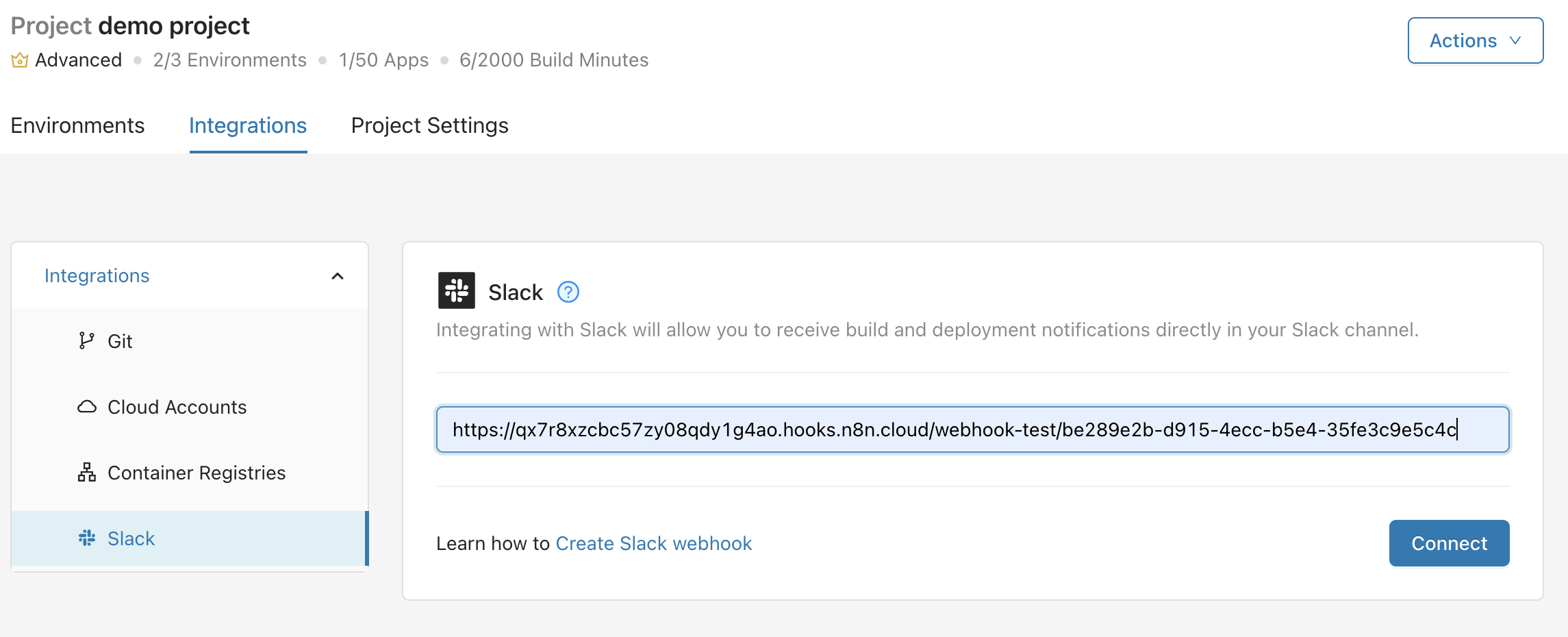The image size is (1568, 637).
Task: Click the Slack icon in the sidebar
Action: (x=87, y=538)
